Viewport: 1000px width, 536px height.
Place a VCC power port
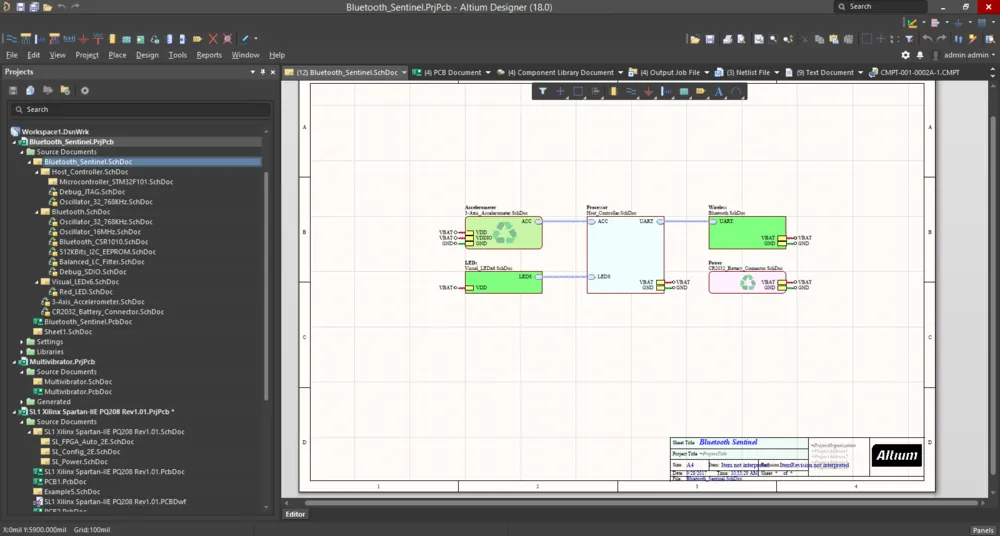pos(98,39)
